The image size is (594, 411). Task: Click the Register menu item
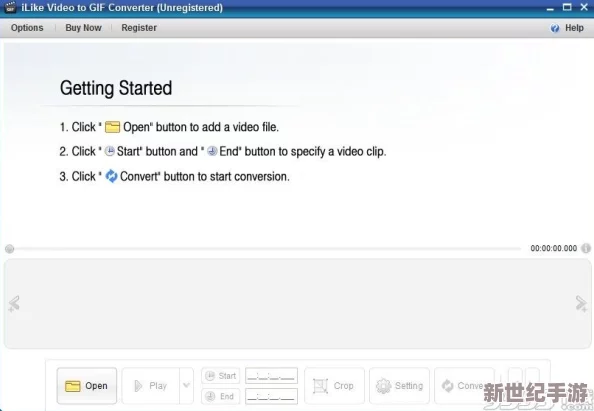139,28
